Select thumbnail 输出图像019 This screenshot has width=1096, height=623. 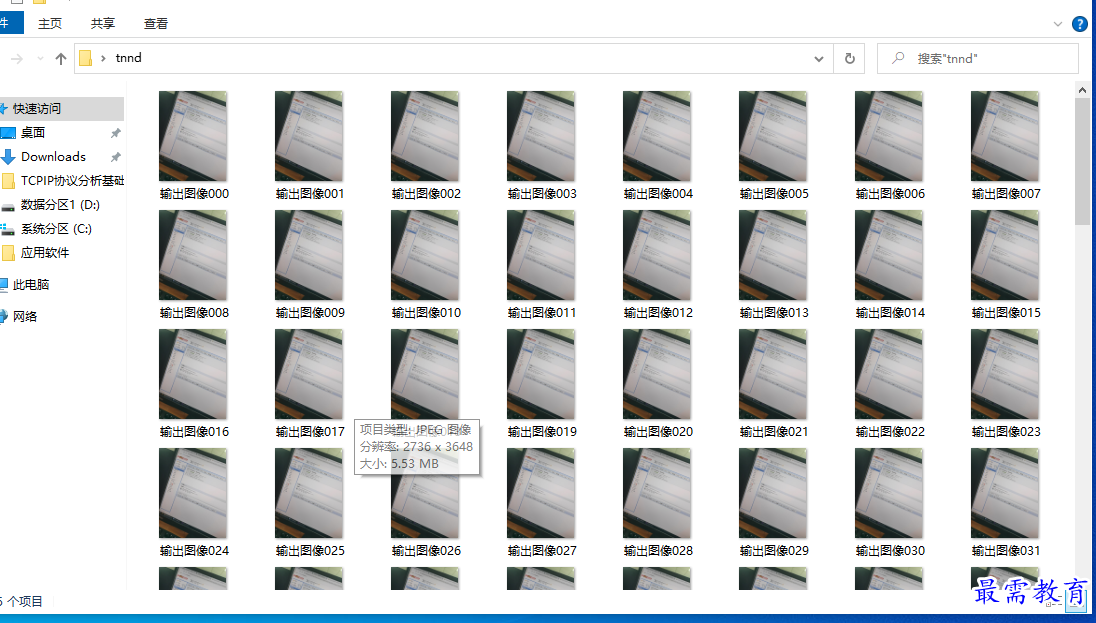coord(541,374)
